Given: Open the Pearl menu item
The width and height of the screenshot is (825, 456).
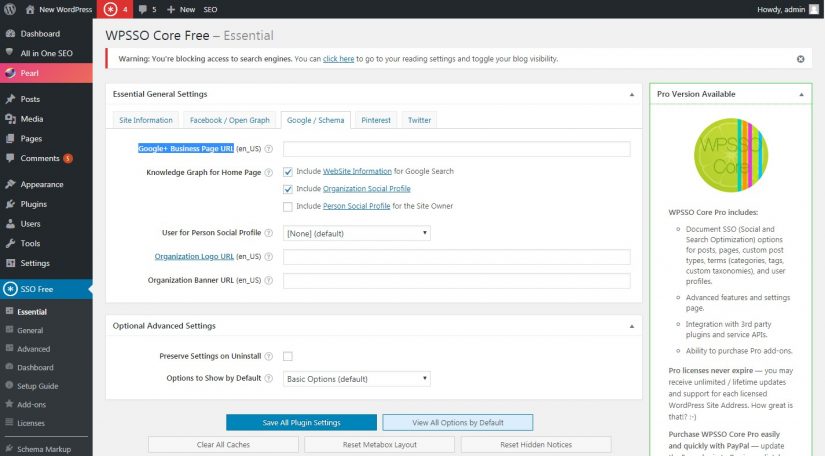Looking at the screenshot, I should click(46, 73).
